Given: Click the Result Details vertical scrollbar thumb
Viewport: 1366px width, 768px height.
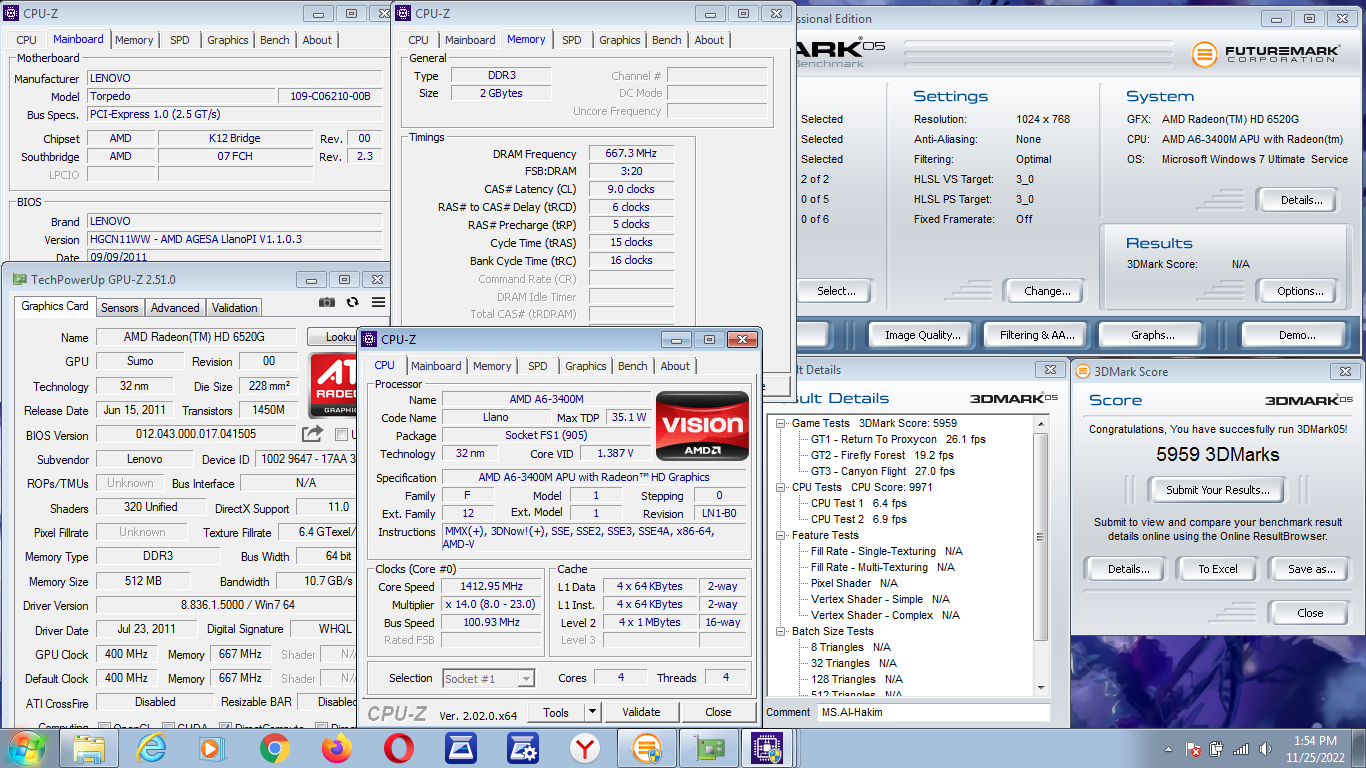Looking at the screenshot, I should (1042, 536).
